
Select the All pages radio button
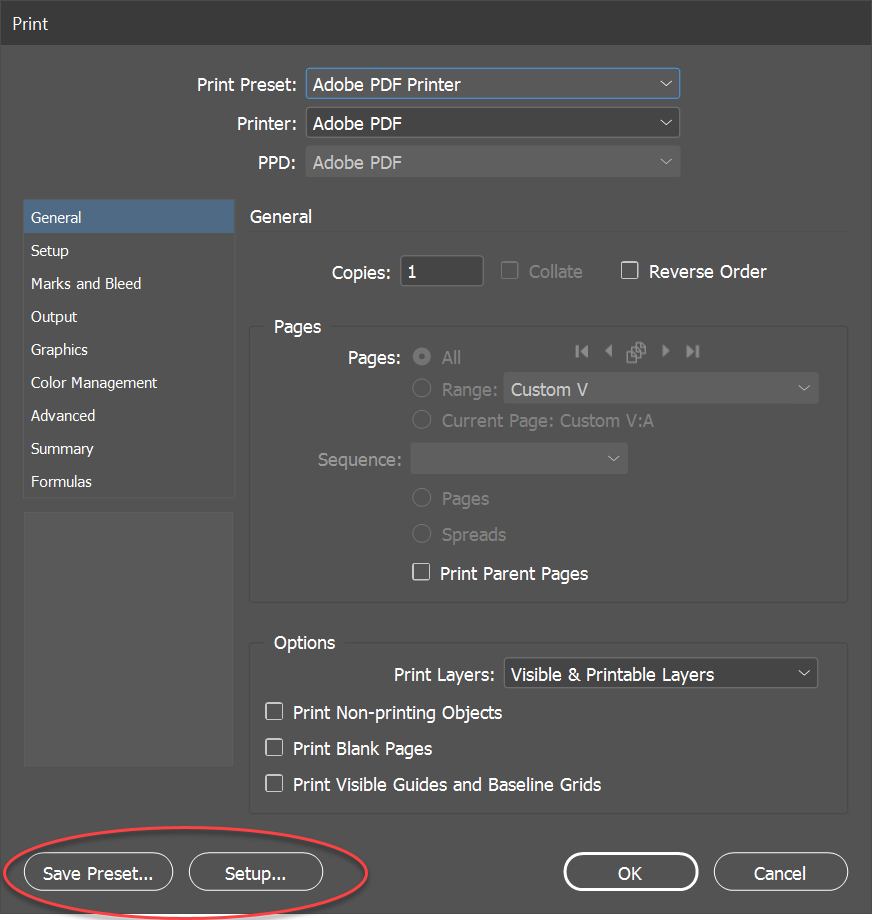(x=421, y=356)
